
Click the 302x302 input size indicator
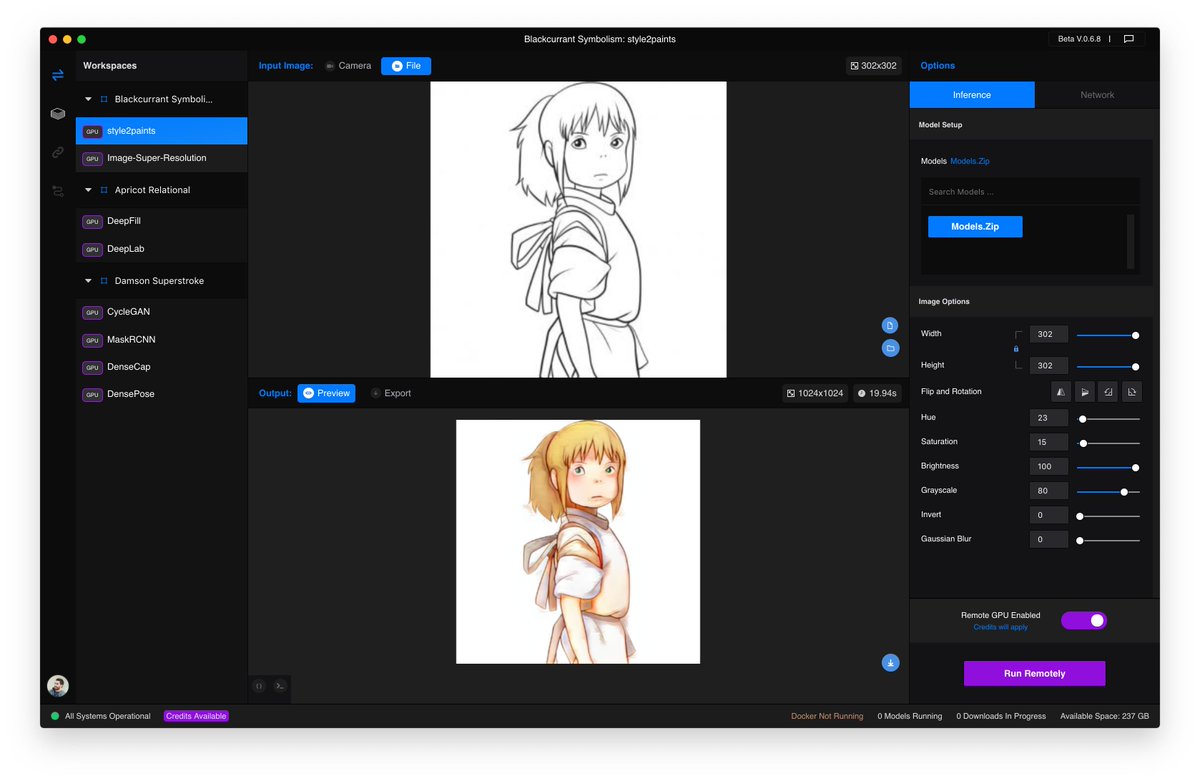[x=874, y=66]
